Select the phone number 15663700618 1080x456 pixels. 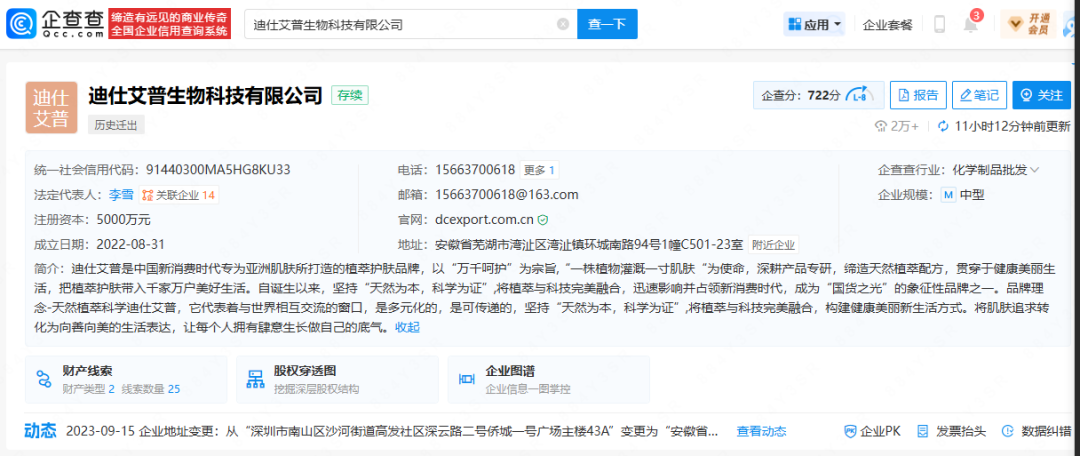click(x=475, y=169)
